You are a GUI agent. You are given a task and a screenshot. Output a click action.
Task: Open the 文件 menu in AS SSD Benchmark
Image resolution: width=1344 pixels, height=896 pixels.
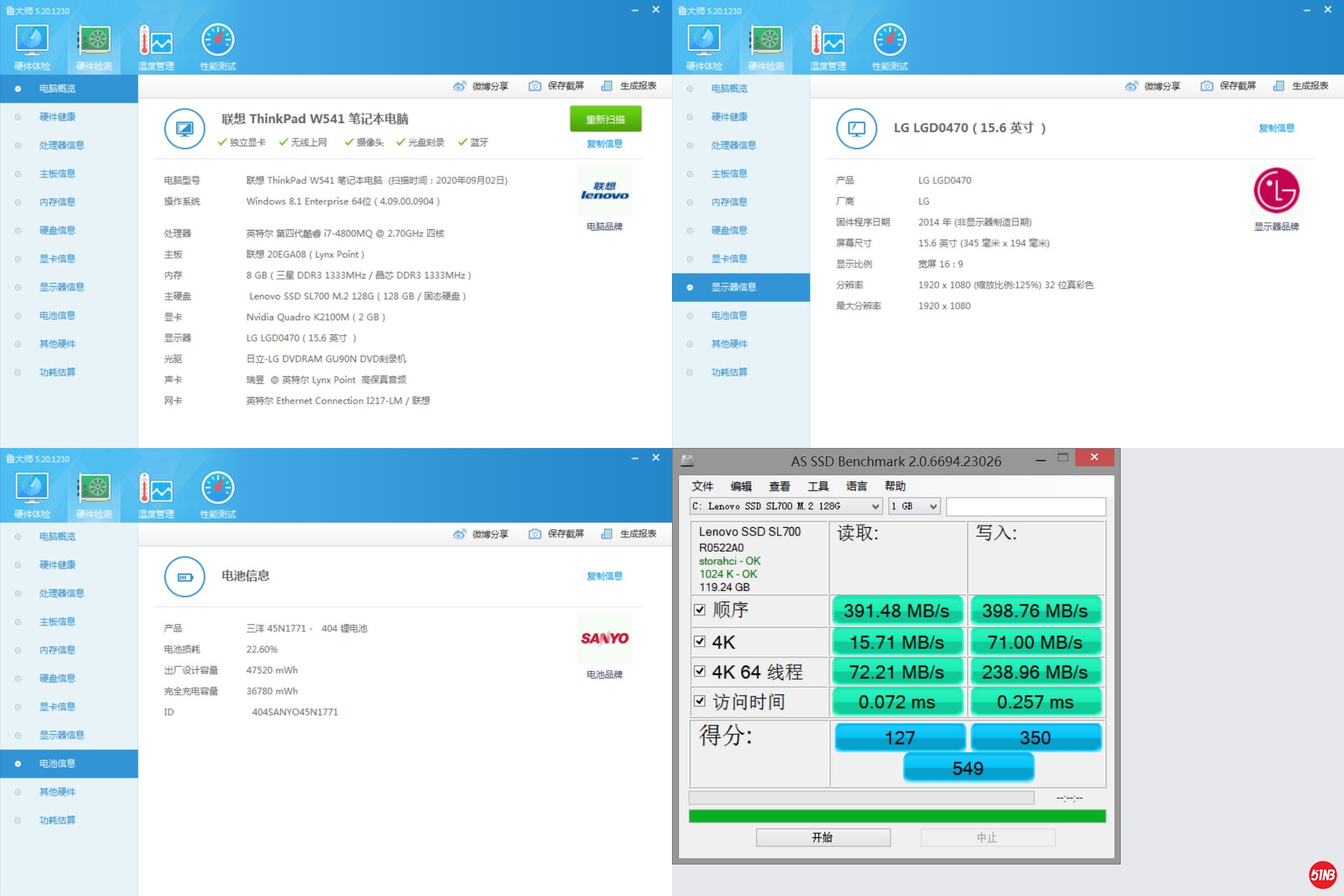click(702, 486)
